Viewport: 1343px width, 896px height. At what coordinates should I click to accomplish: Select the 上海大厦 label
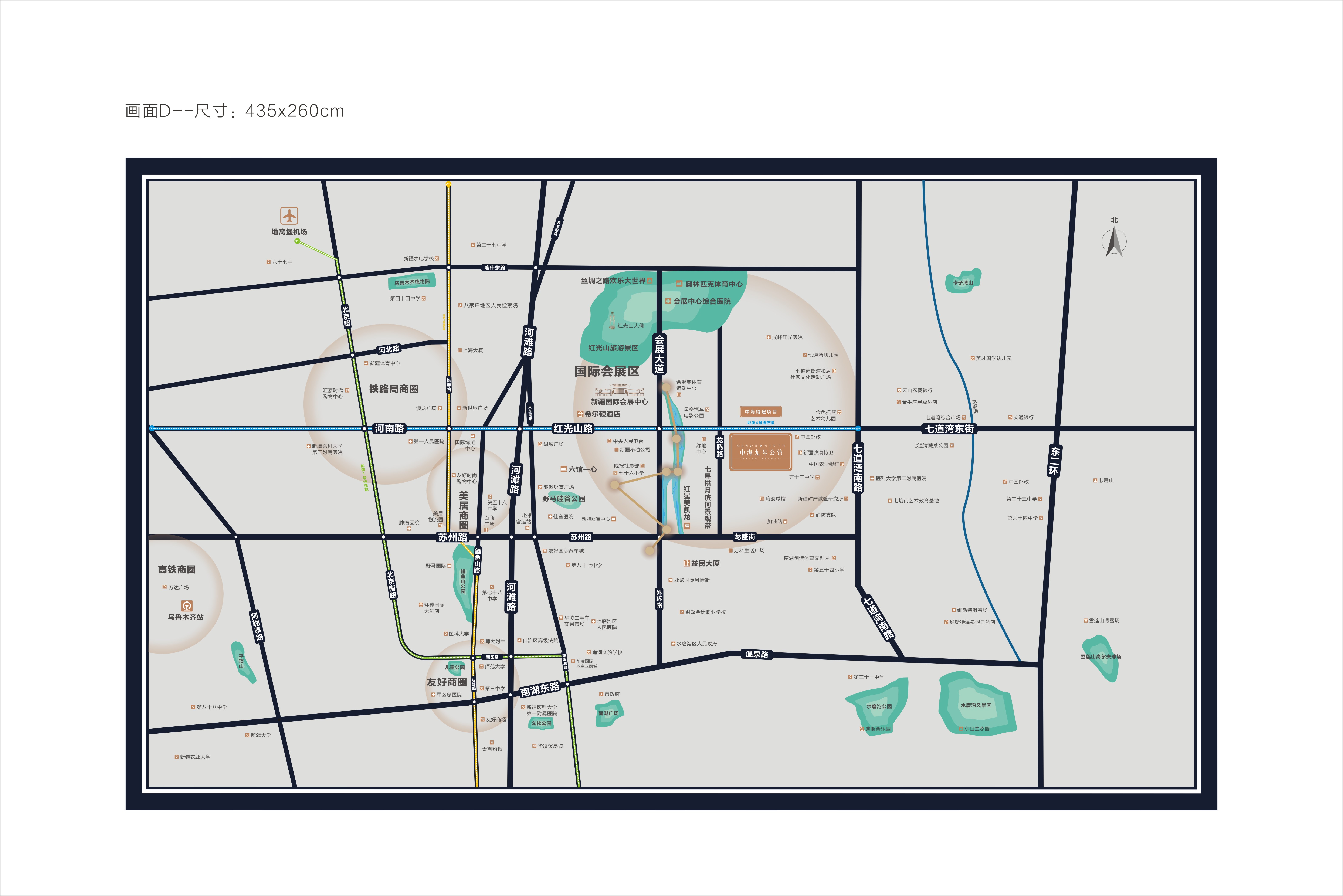473,350
